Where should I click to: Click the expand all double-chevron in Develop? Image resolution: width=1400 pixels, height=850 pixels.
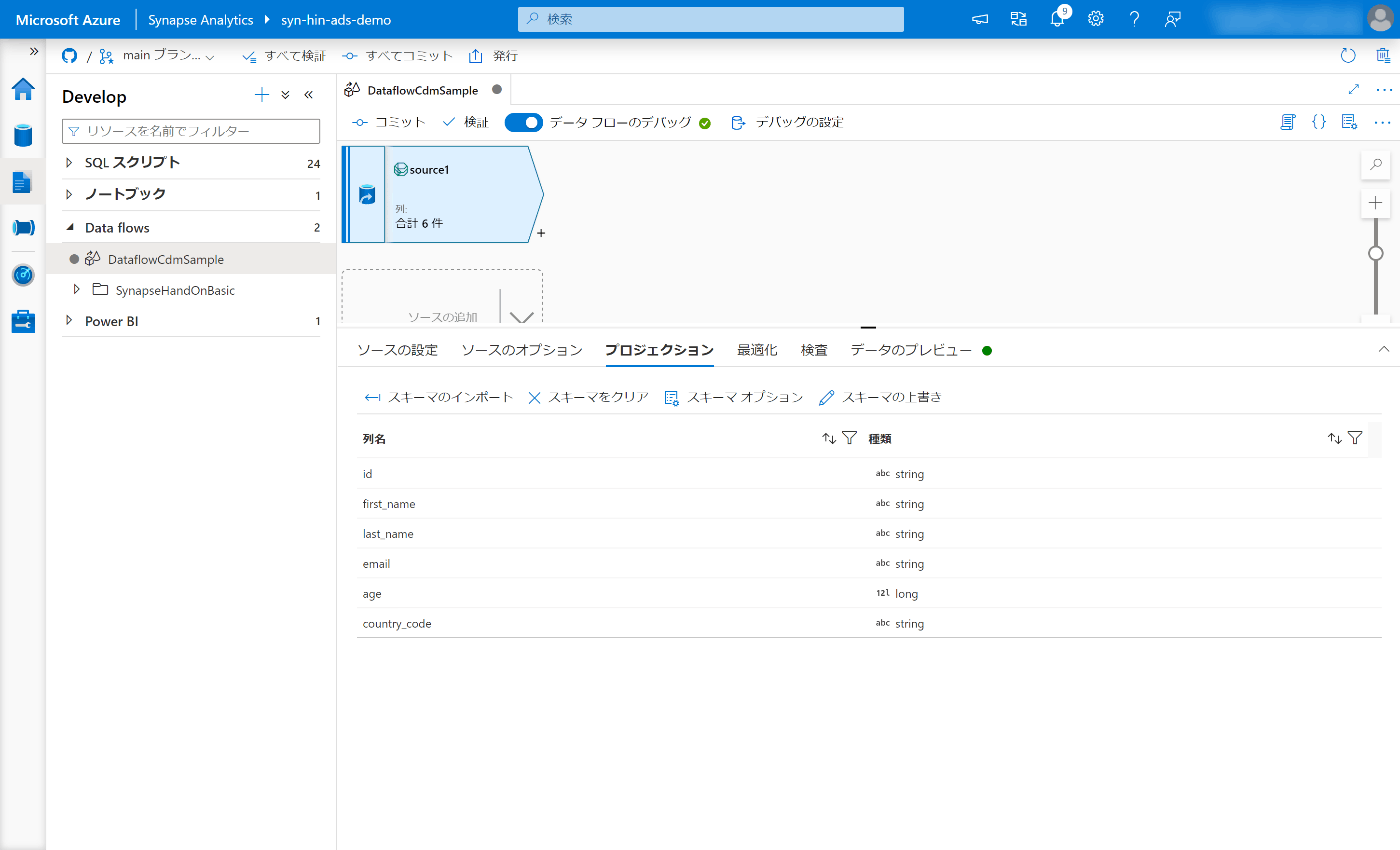point(285,95)
